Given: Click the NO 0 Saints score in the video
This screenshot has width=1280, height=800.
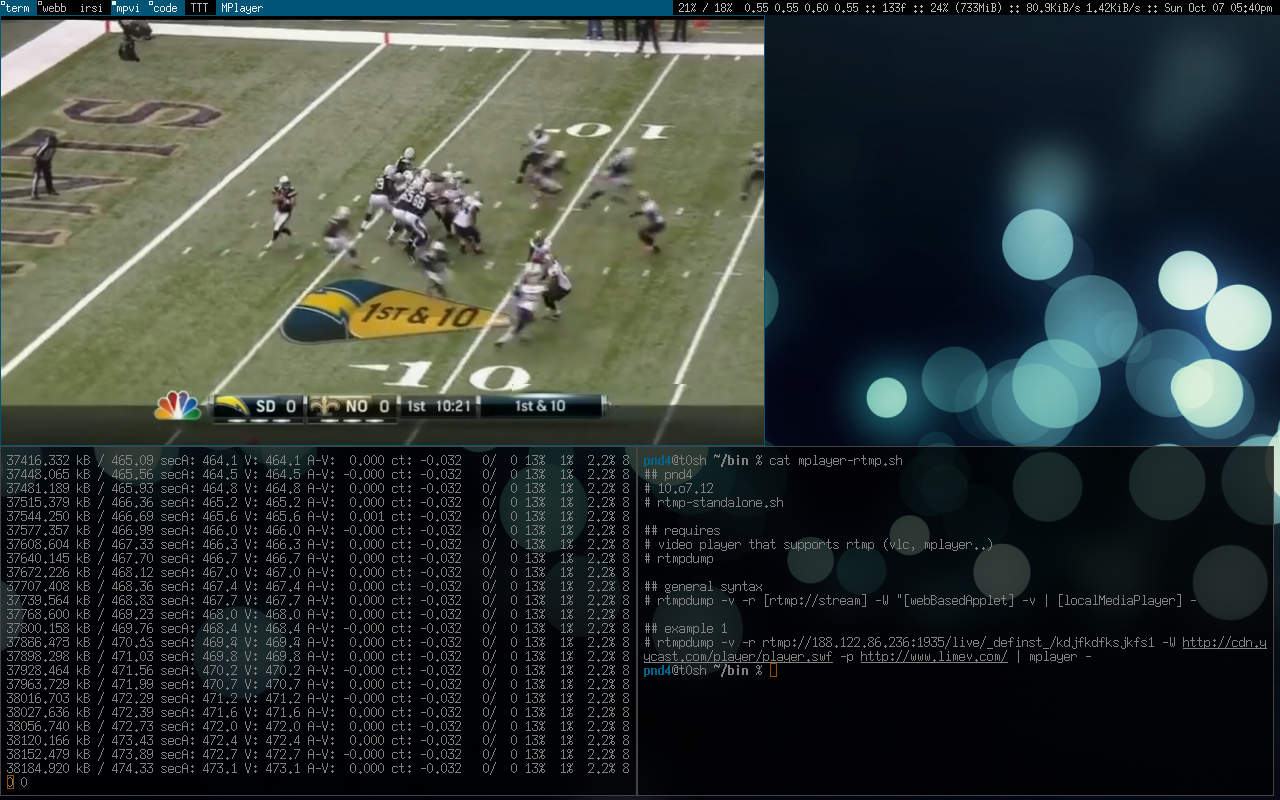Looking at the screenshot, I should pyautogui.click(x=352, y=406).
